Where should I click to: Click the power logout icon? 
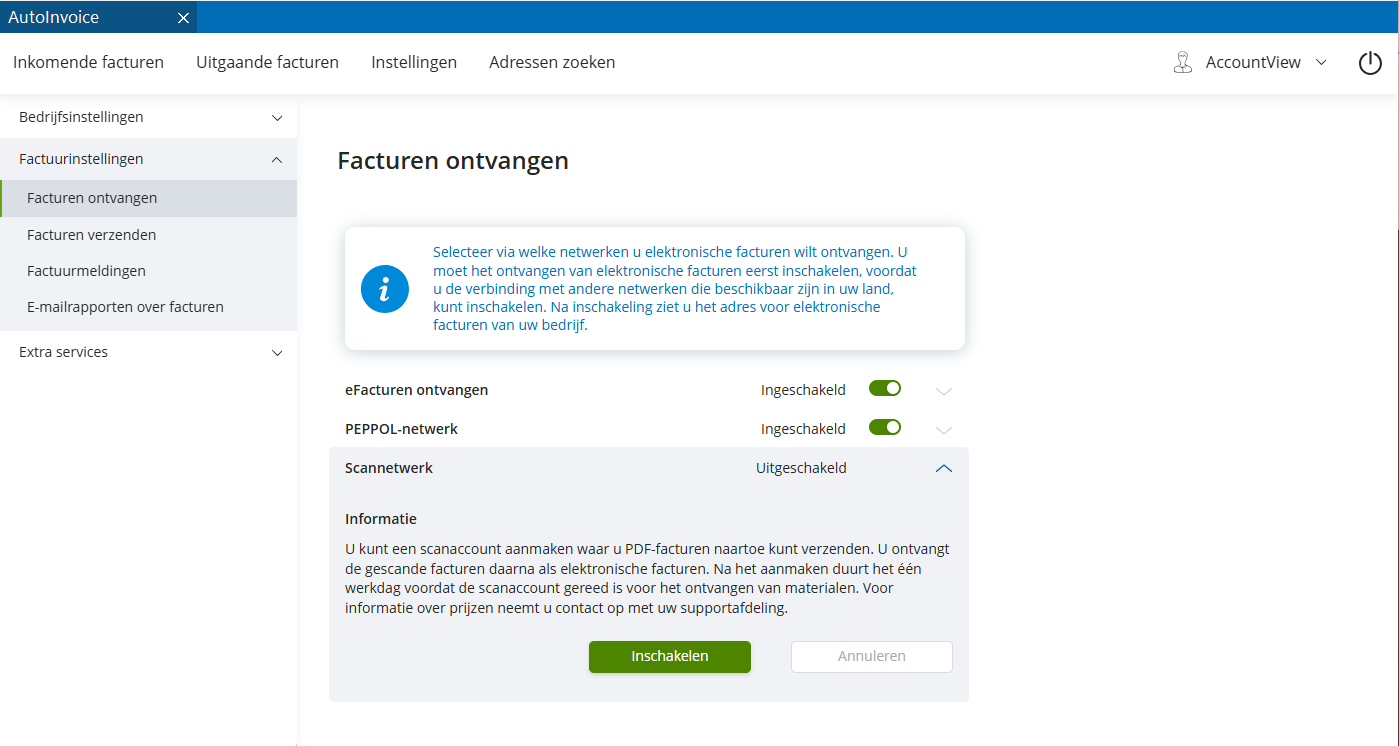1369,63
